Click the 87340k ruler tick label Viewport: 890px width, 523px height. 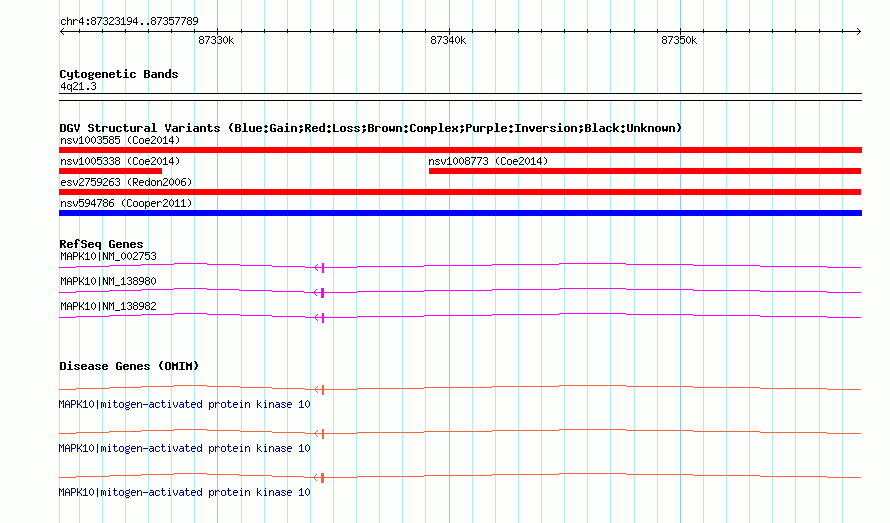click(x=448, y=40)
